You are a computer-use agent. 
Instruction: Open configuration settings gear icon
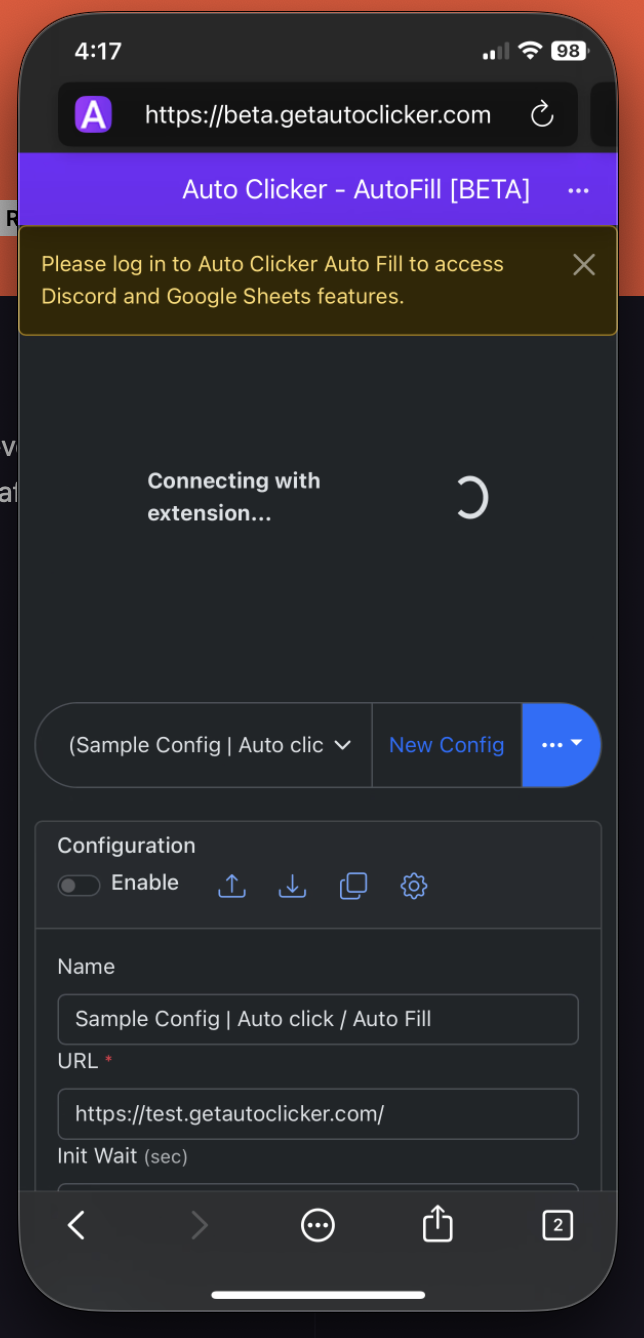point(414,886)
